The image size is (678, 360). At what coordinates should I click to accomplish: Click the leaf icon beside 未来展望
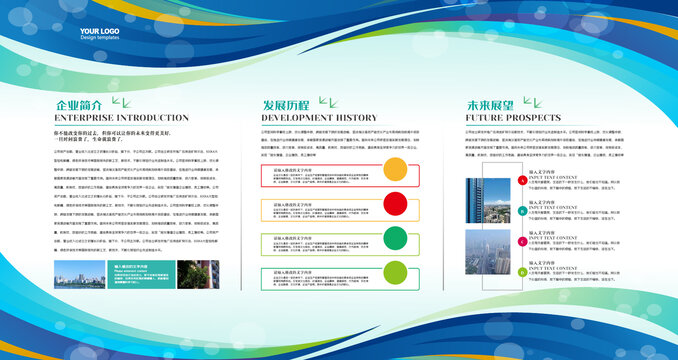533,102
